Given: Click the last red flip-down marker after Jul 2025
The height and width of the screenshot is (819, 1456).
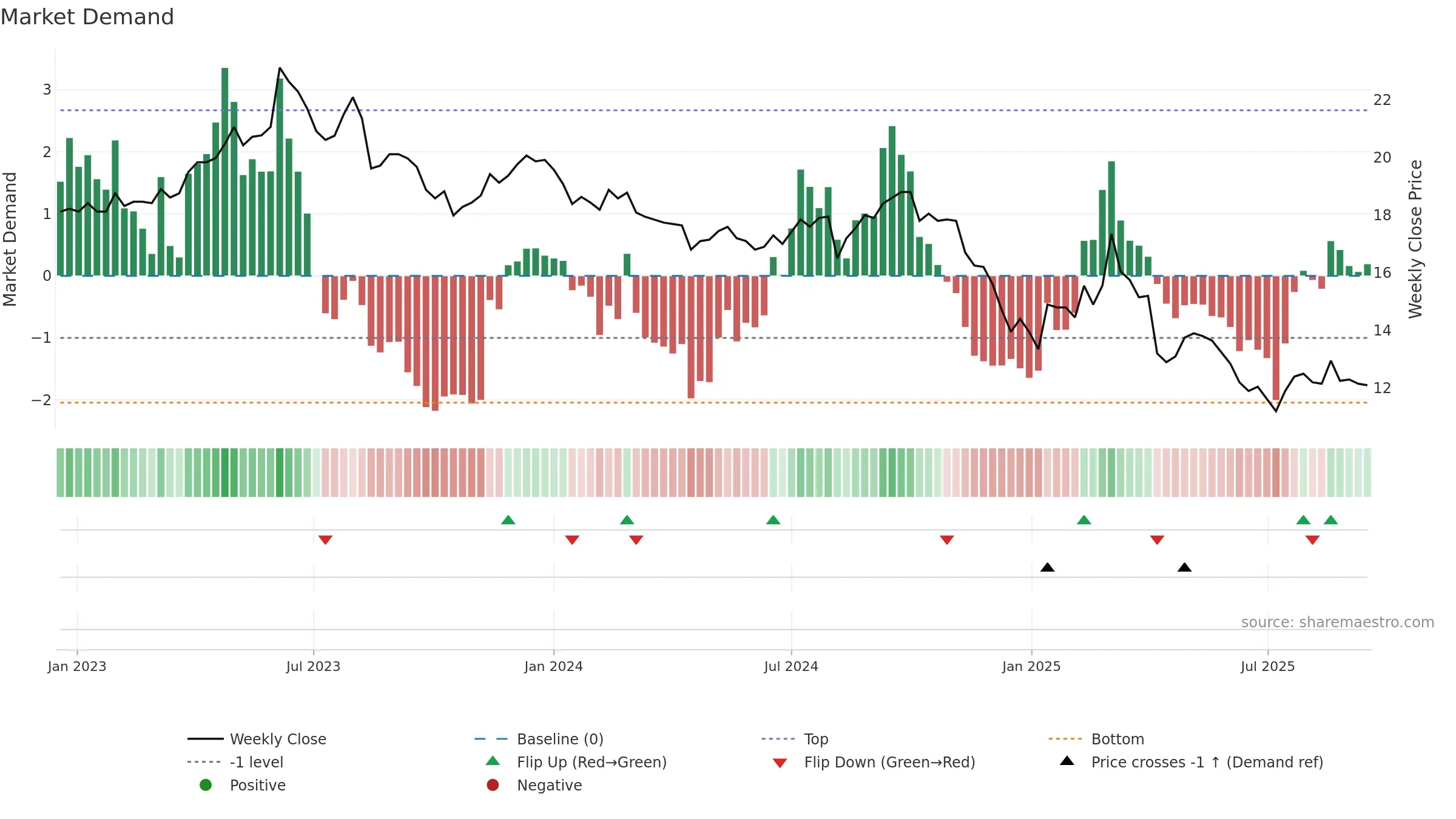Looking at the screenshot, I should tap(1313, 540).
